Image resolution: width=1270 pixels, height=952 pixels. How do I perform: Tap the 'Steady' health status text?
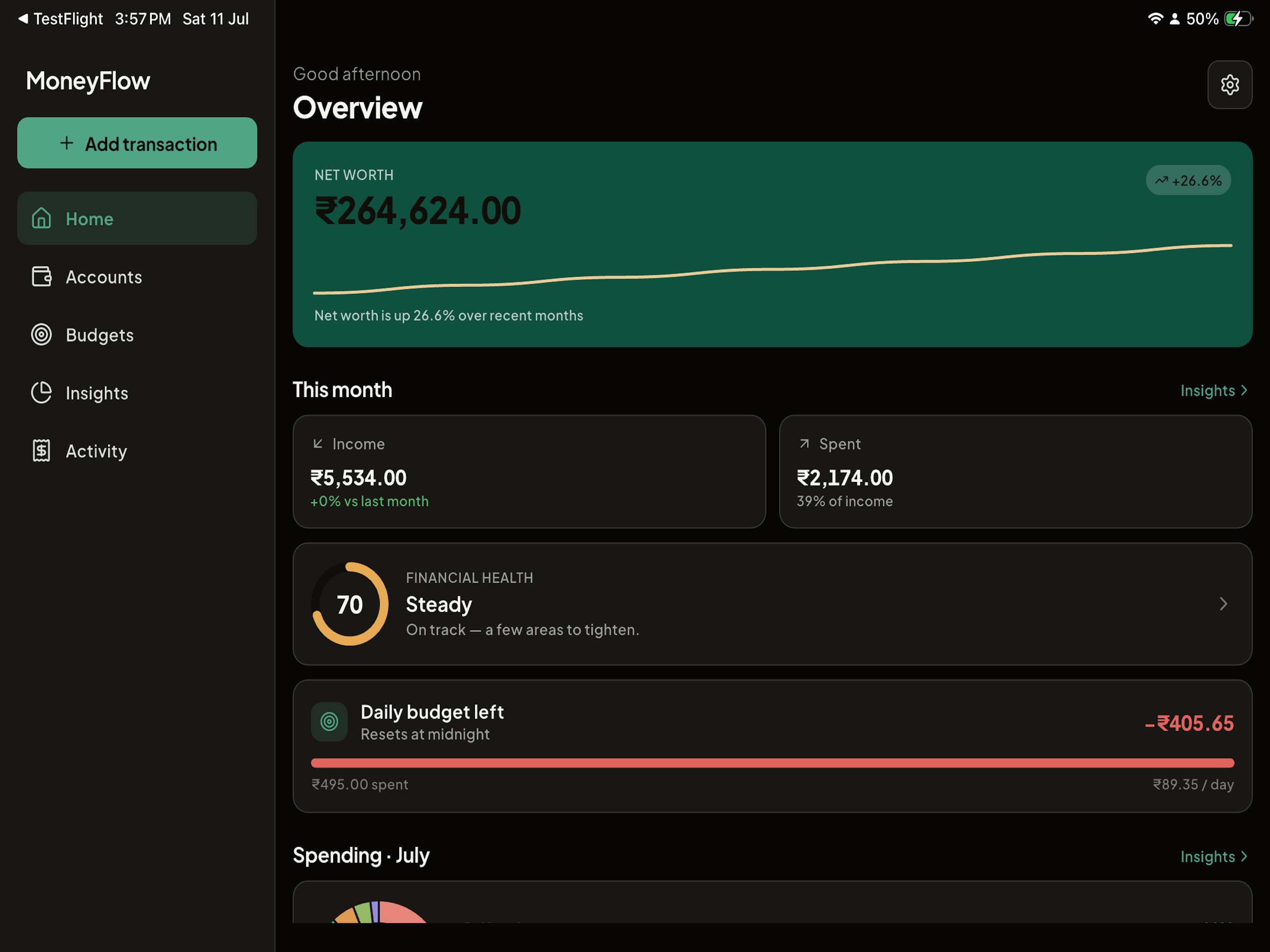point(439,604)
